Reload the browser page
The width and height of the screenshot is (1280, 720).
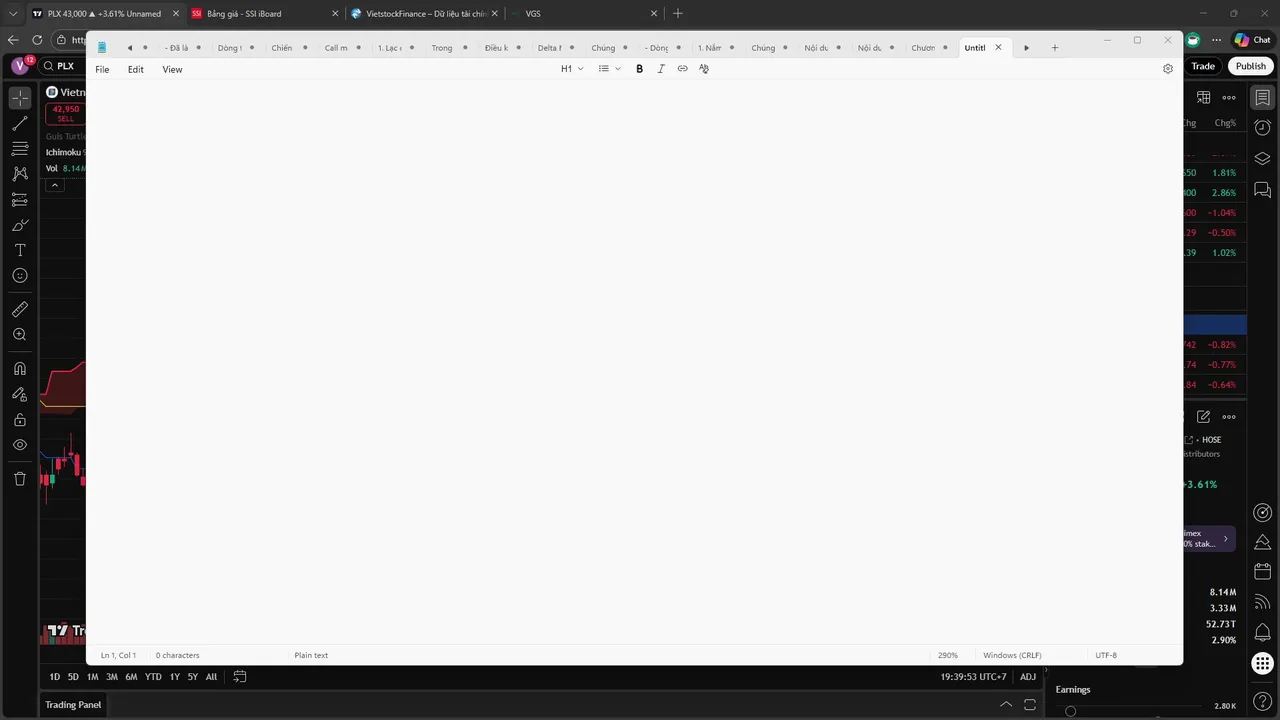(37, 40)
